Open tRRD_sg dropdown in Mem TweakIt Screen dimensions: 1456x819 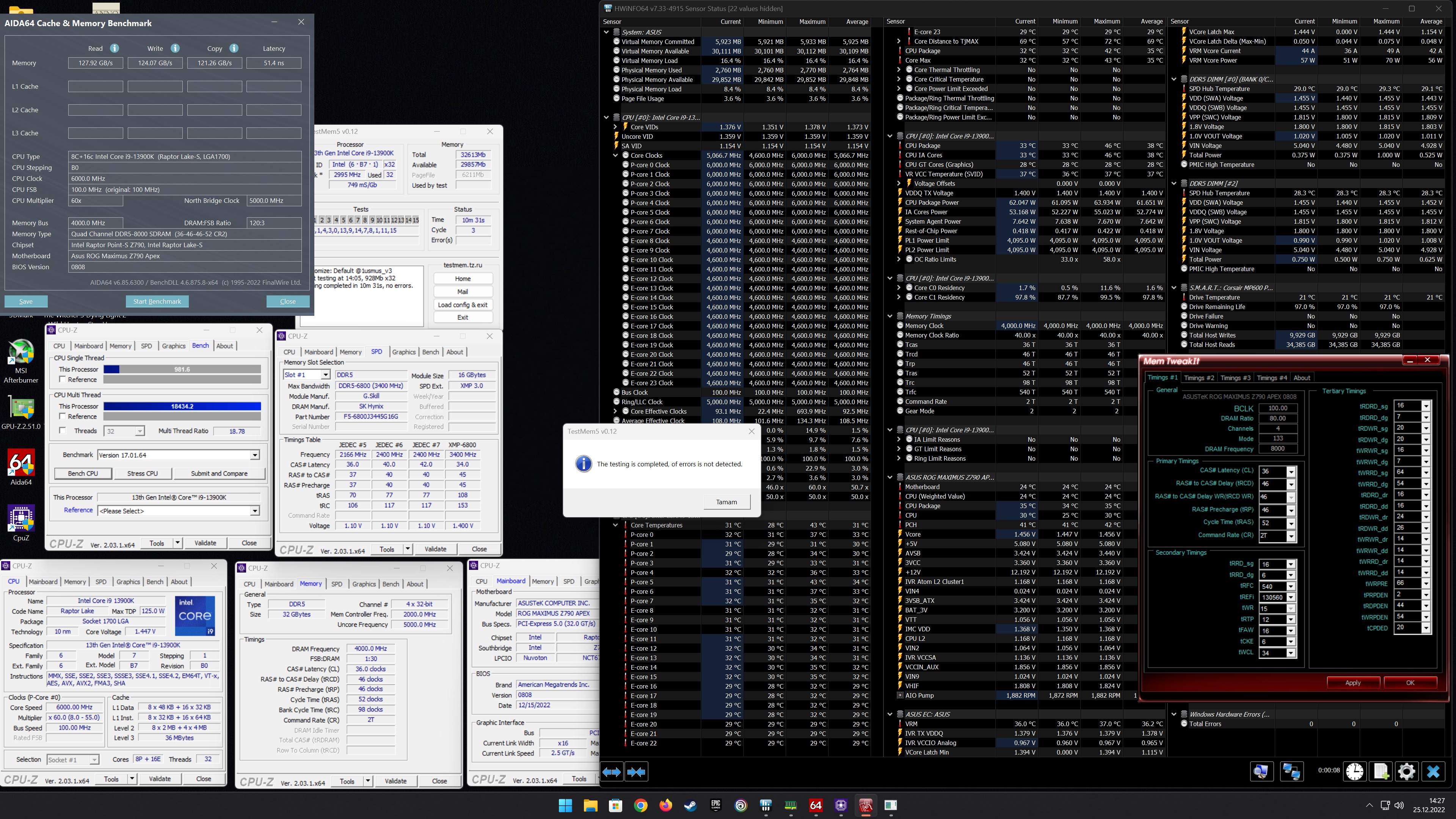(x=1291, y=564)
